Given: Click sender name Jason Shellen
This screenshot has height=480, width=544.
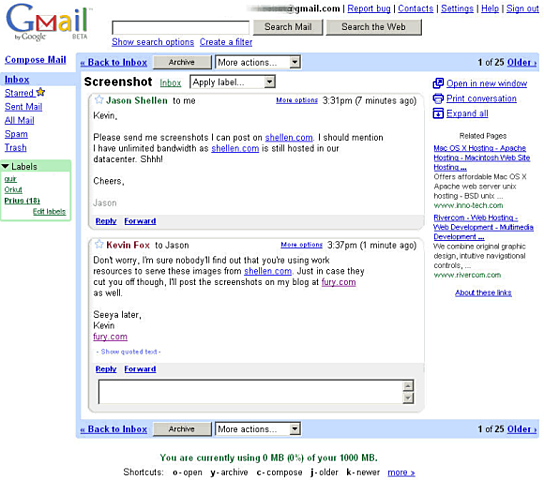Looking at the screenshot, I should 137,100.
